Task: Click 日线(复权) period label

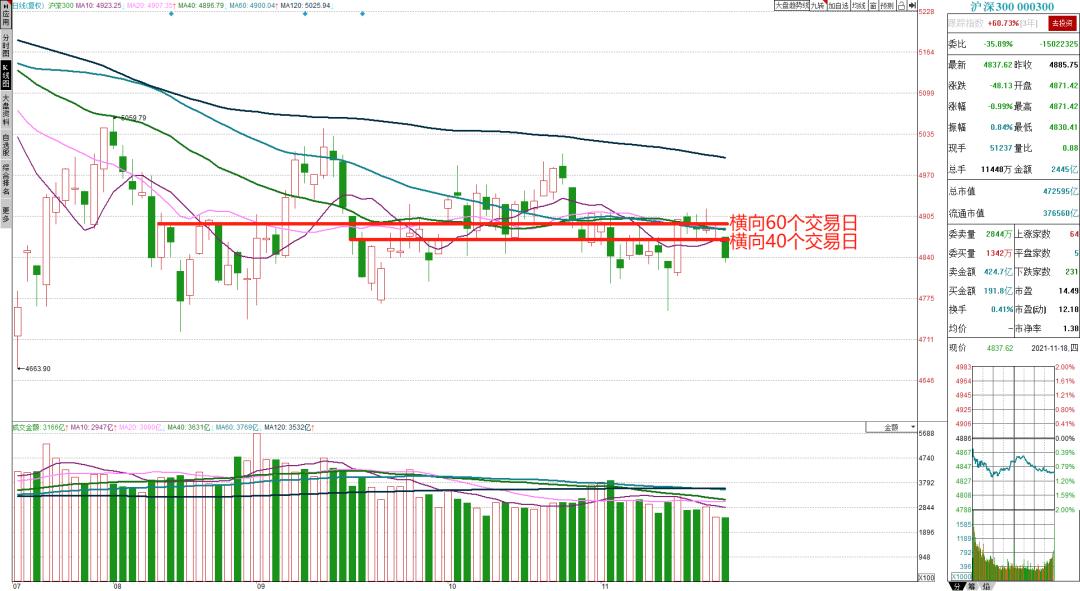Action: pos(28,6)
